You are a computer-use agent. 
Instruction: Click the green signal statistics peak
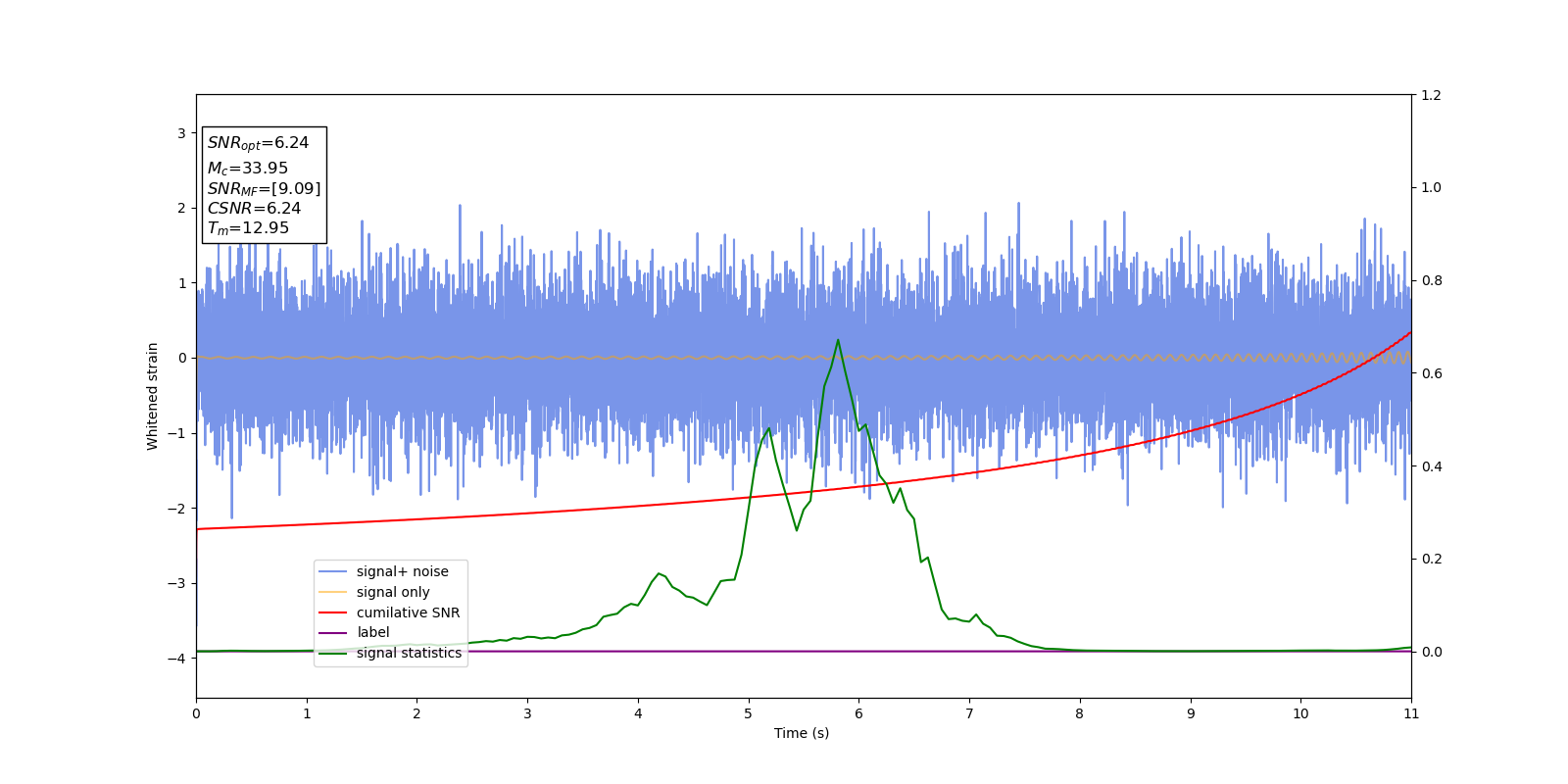[838, 340]
